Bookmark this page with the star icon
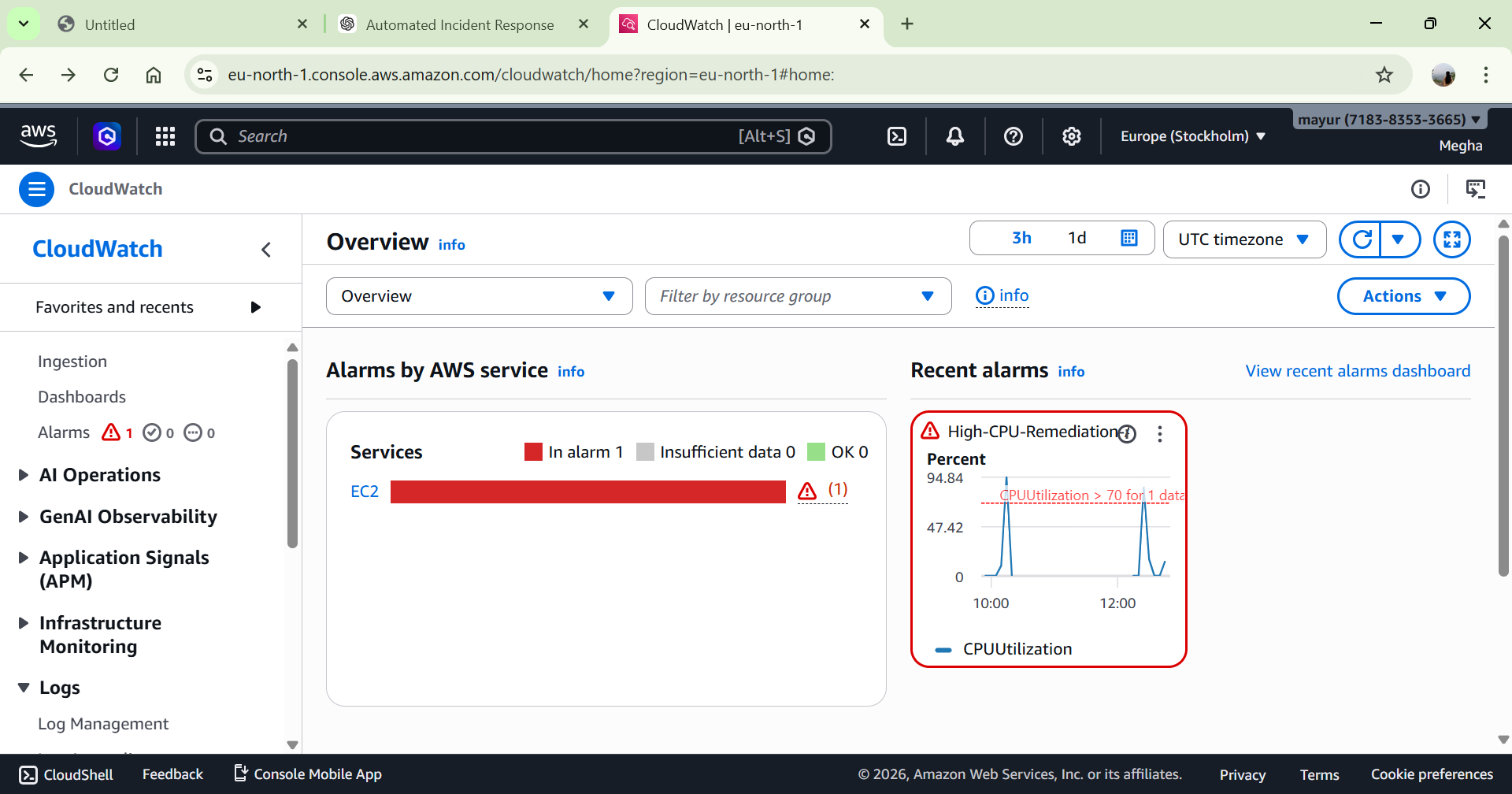 click(x=1384, y=75)
